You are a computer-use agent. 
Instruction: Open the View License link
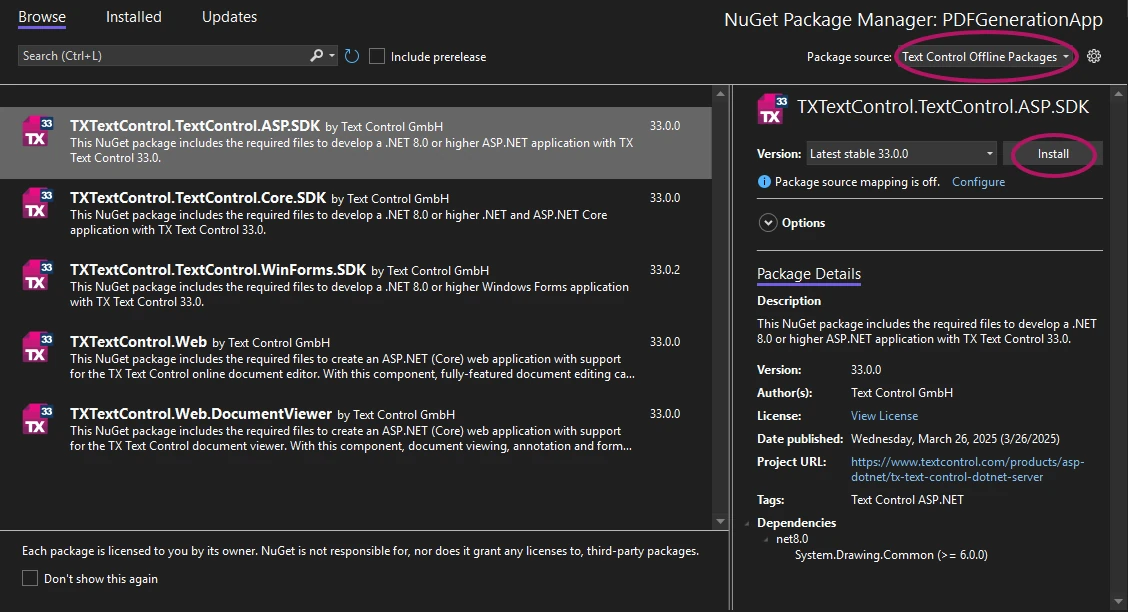(884, 416)
